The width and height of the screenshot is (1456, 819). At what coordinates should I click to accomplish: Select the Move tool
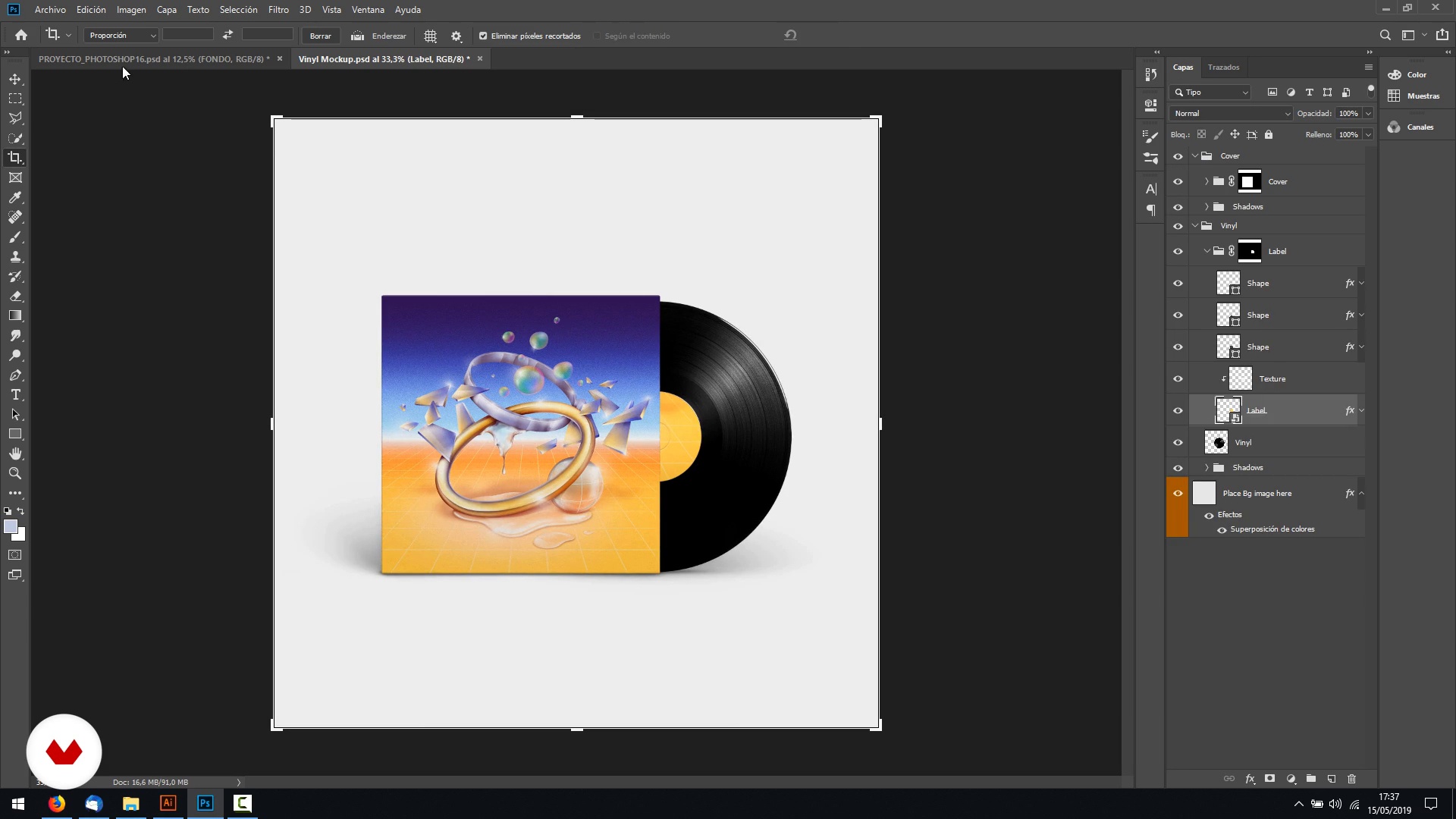pos(15,79)
